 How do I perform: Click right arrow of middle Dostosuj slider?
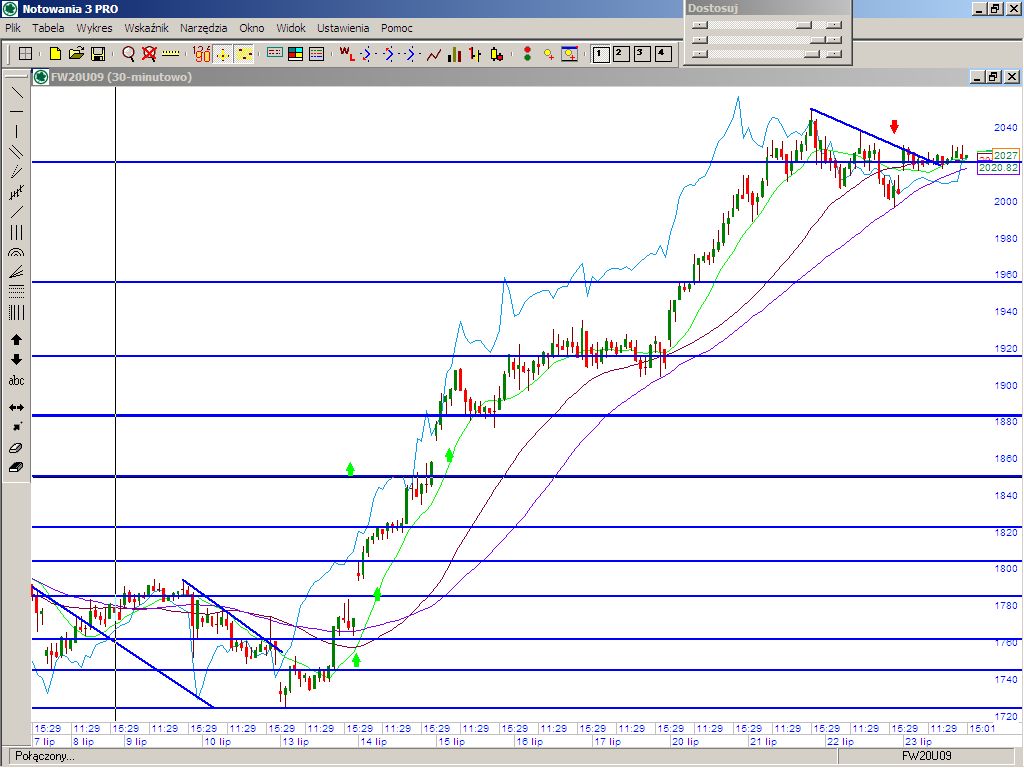point(834,40)
